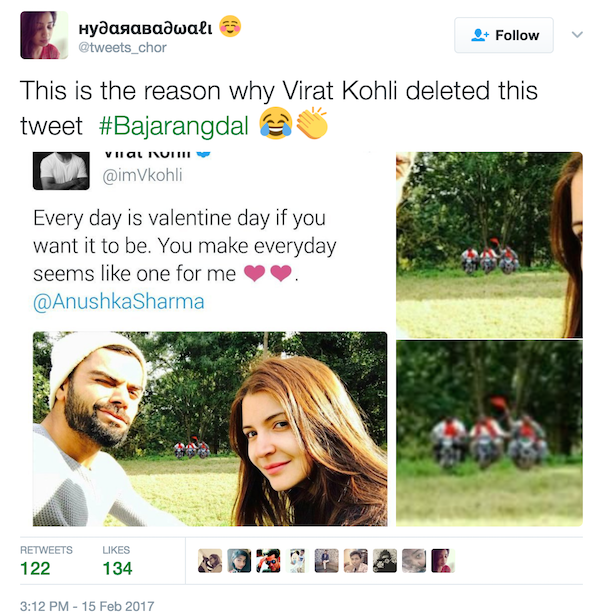This screenshot has height=616, width=600.
Task: Click the Virat Kohli avatar in embedded tweet
Action: (63, 170)
